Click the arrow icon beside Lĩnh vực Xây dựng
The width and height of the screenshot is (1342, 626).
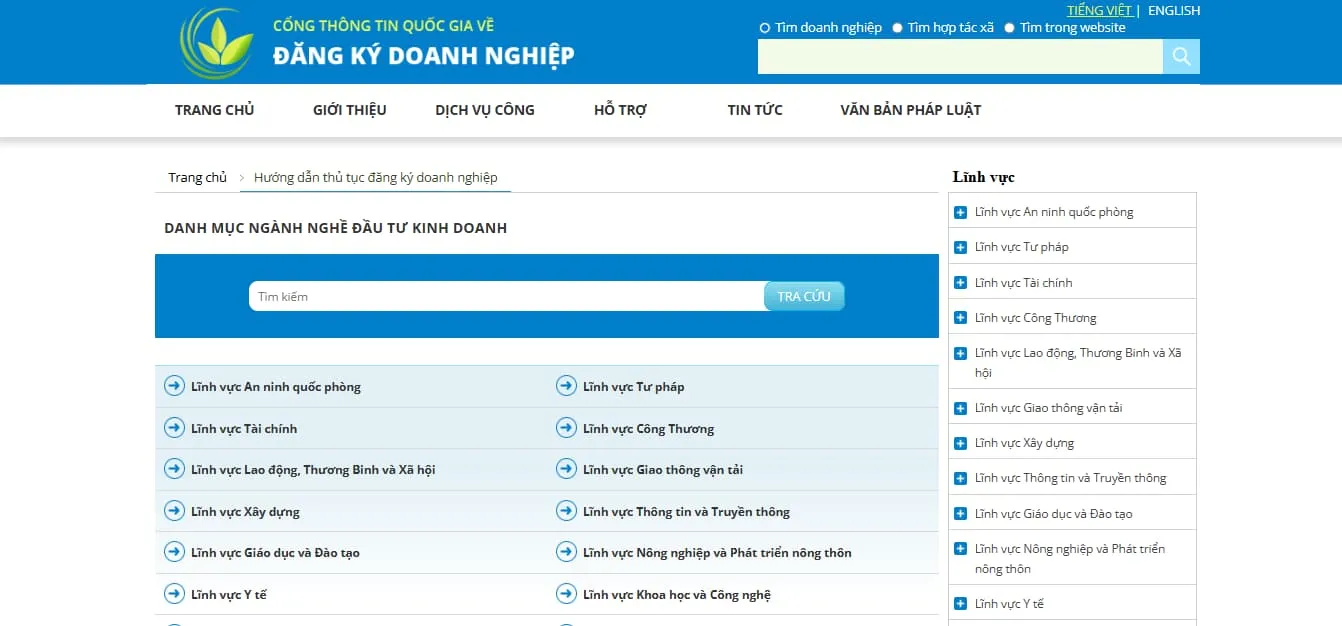[x=175, y=511]
